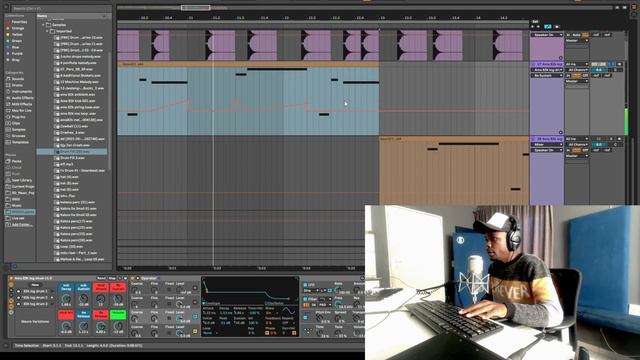This screenshot has height=360, width=640.
Task: Open the Samples category
Action: tap(16, 129)
